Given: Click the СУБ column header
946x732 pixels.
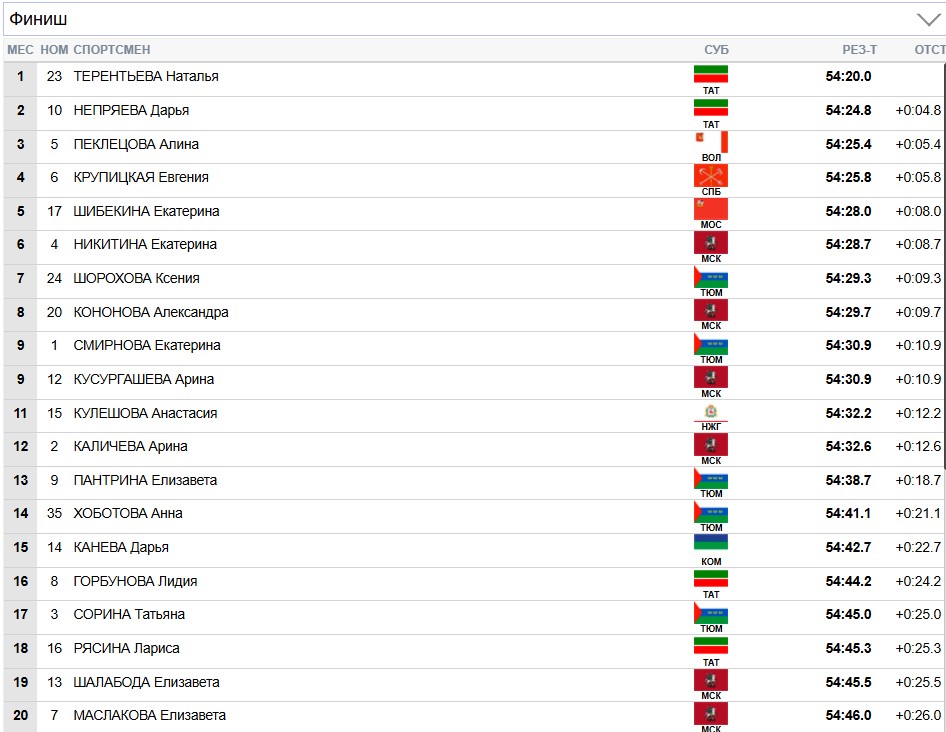Looking at the screenshot, I should click(x=716, y=50).
